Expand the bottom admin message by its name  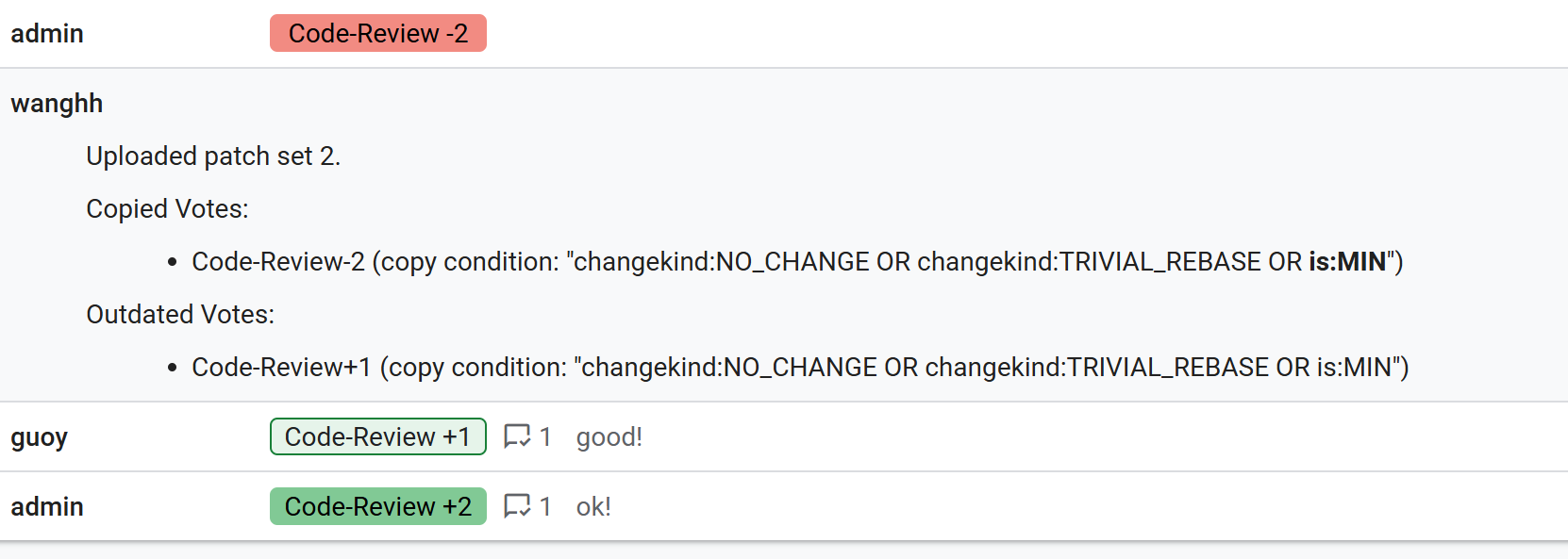click(x=47, y=506)
